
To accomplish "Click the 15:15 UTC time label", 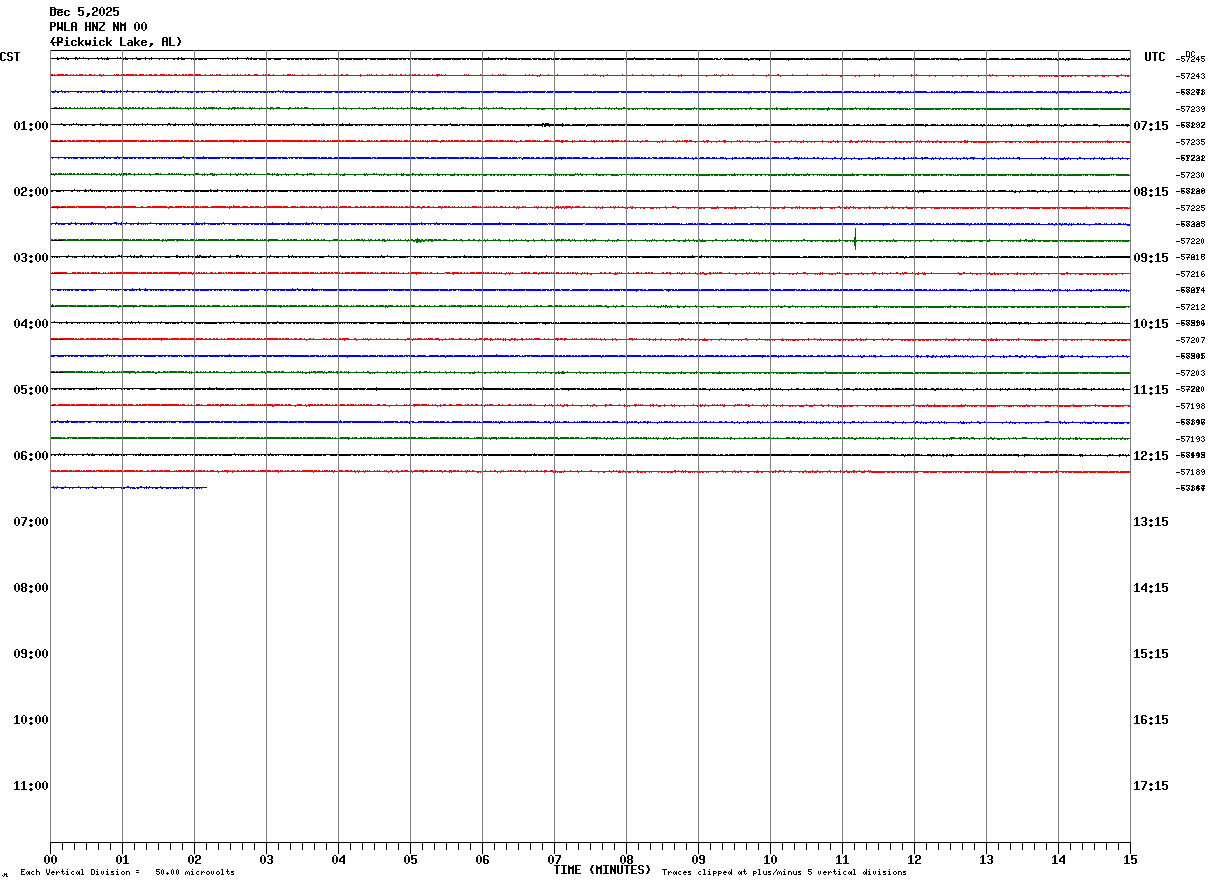I will point(1151,654).
